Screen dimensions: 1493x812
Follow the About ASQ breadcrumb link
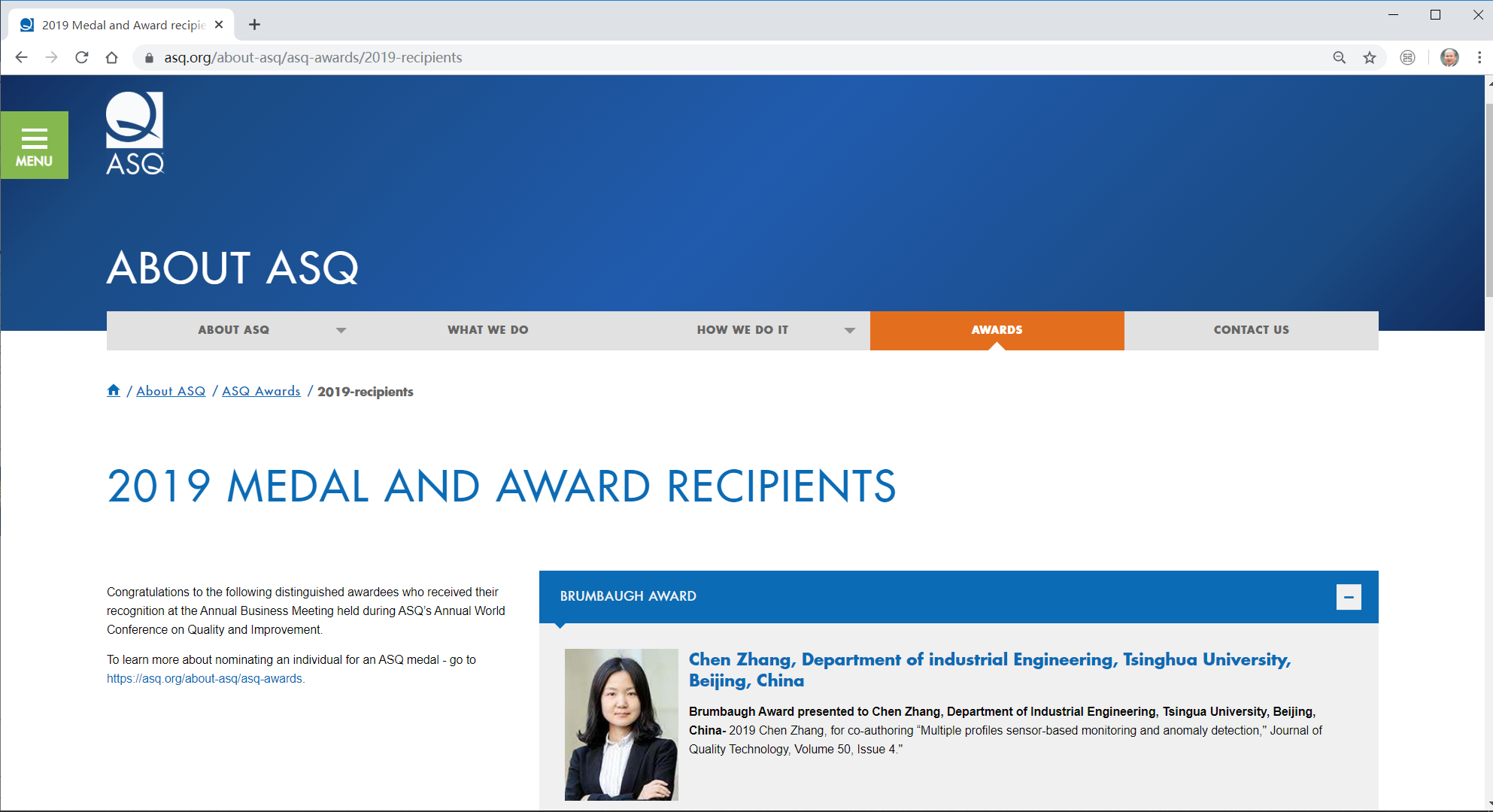(x=171, y=391)
